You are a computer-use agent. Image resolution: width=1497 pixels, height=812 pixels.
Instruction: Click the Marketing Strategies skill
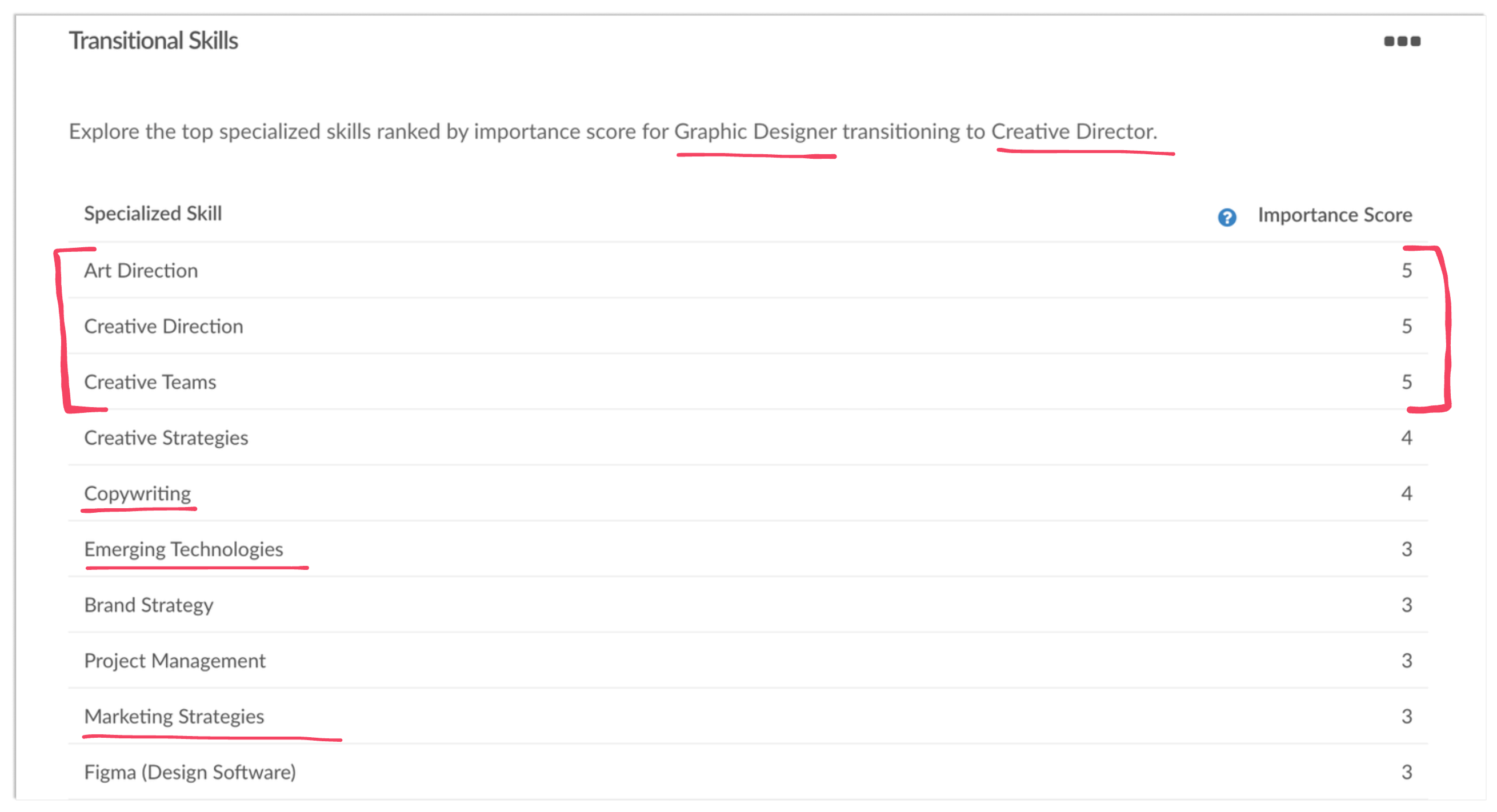pyautogui.click(x=174, y=717)
